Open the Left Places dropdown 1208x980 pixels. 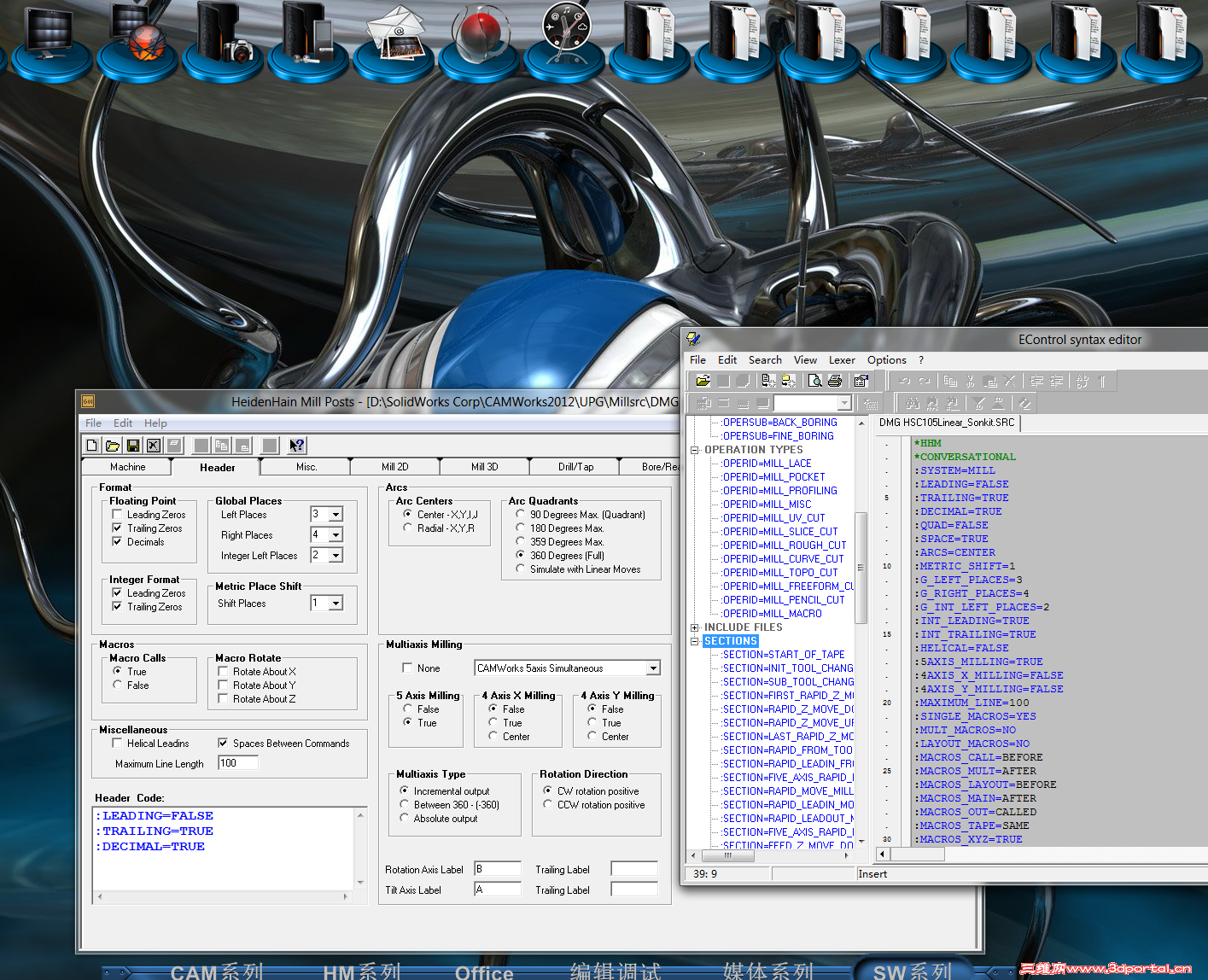[336, 514]
